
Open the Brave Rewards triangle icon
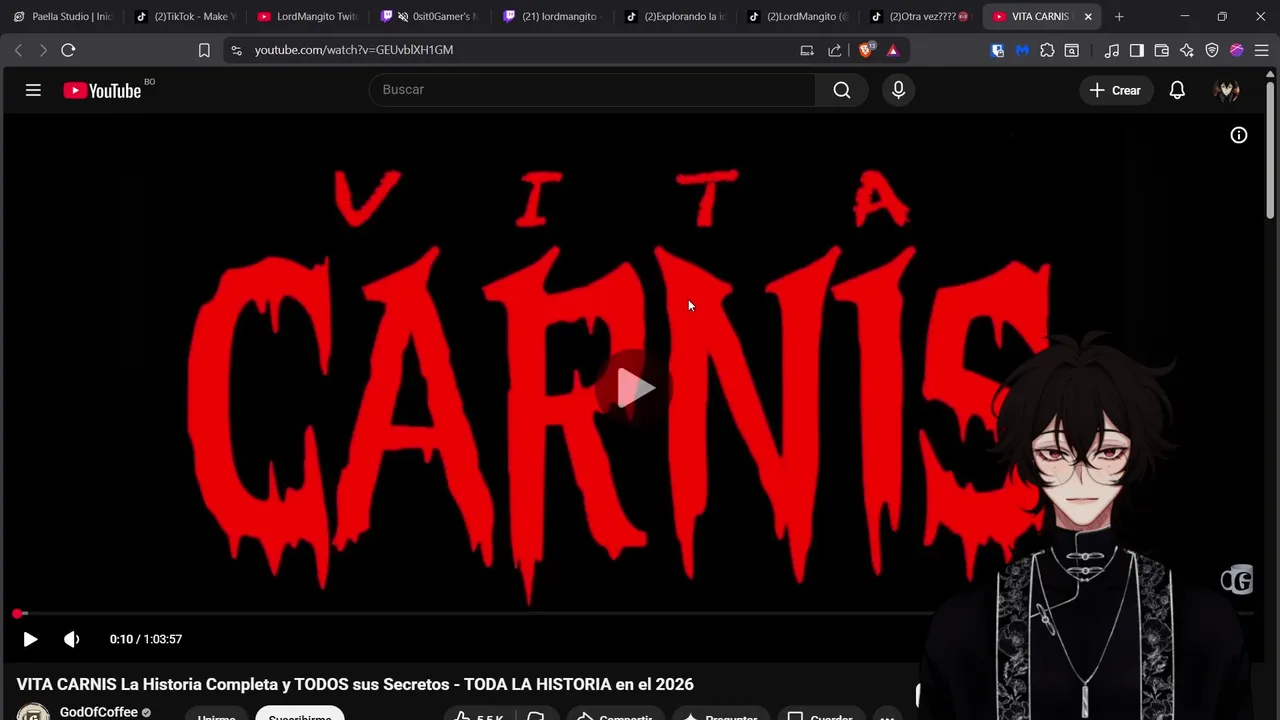pos(893,50)
